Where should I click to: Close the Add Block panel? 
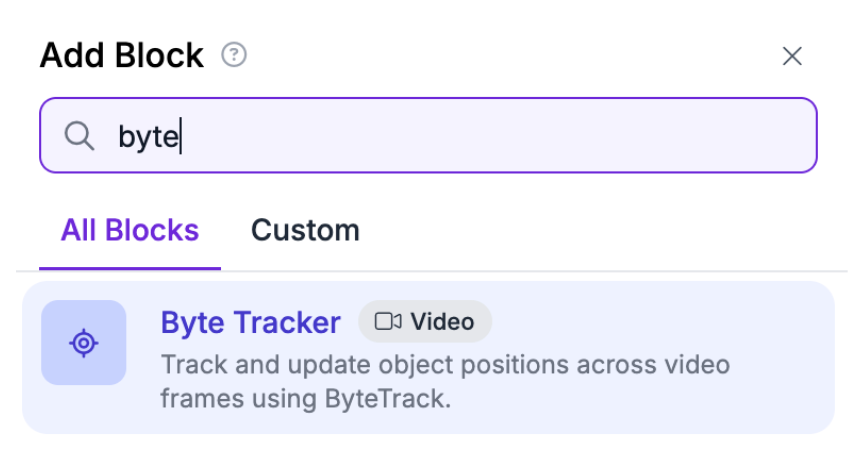(792, 56)
